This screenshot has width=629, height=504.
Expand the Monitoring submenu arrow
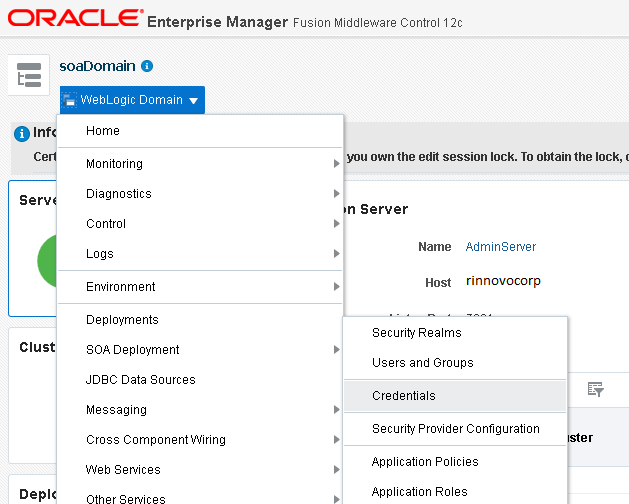(x=337, y=163)
